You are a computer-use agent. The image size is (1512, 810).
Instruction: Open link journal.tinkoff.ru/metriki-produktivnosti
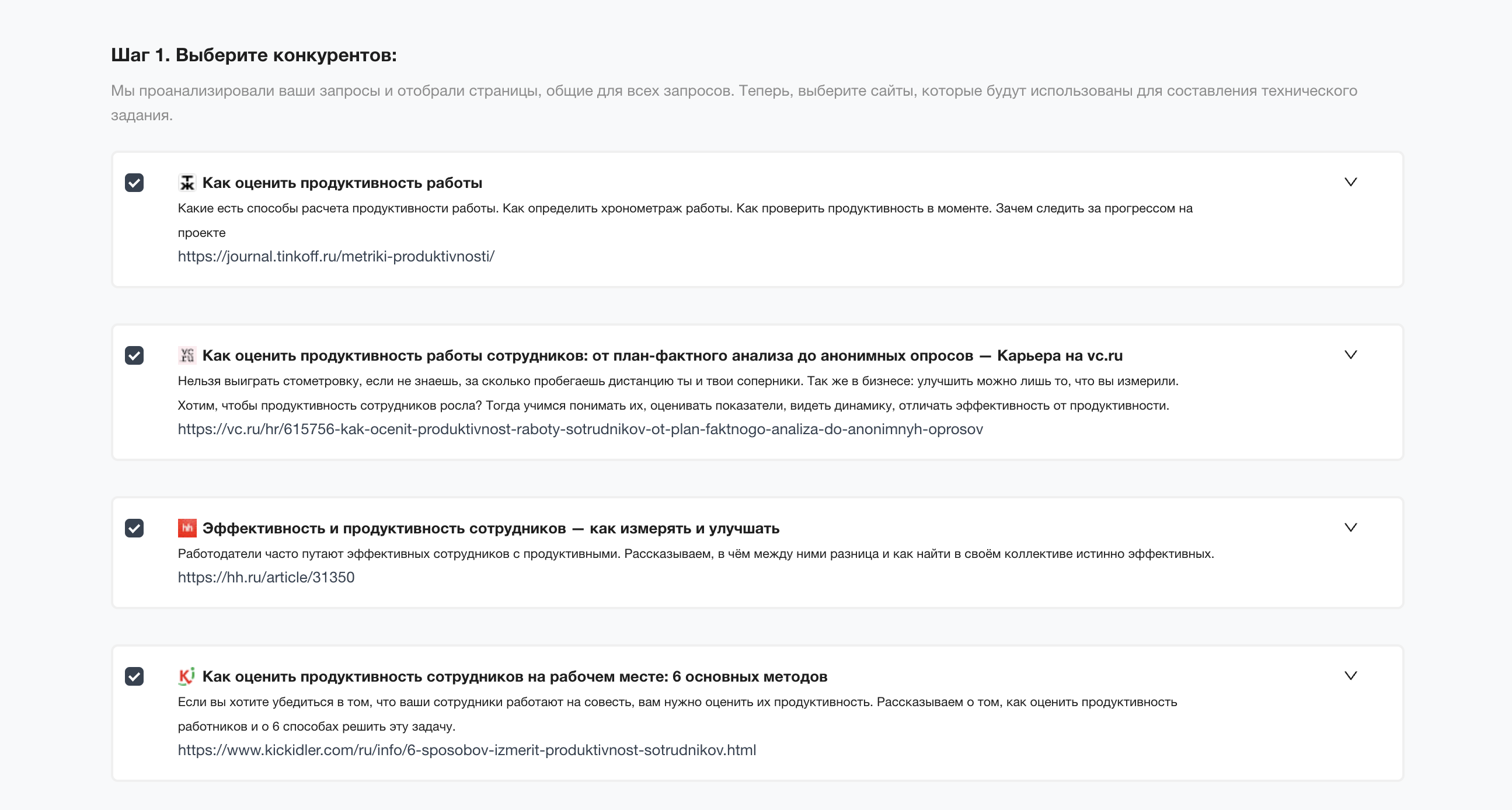[336, 257]
